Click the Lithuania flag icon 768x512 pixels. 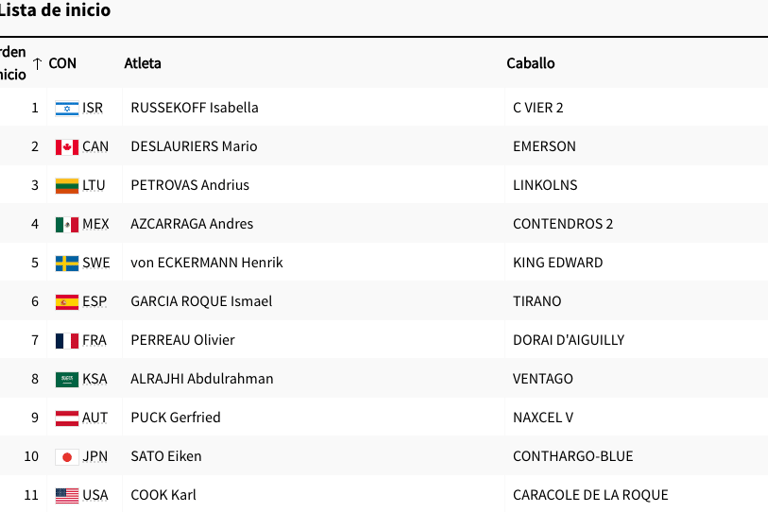67,186
